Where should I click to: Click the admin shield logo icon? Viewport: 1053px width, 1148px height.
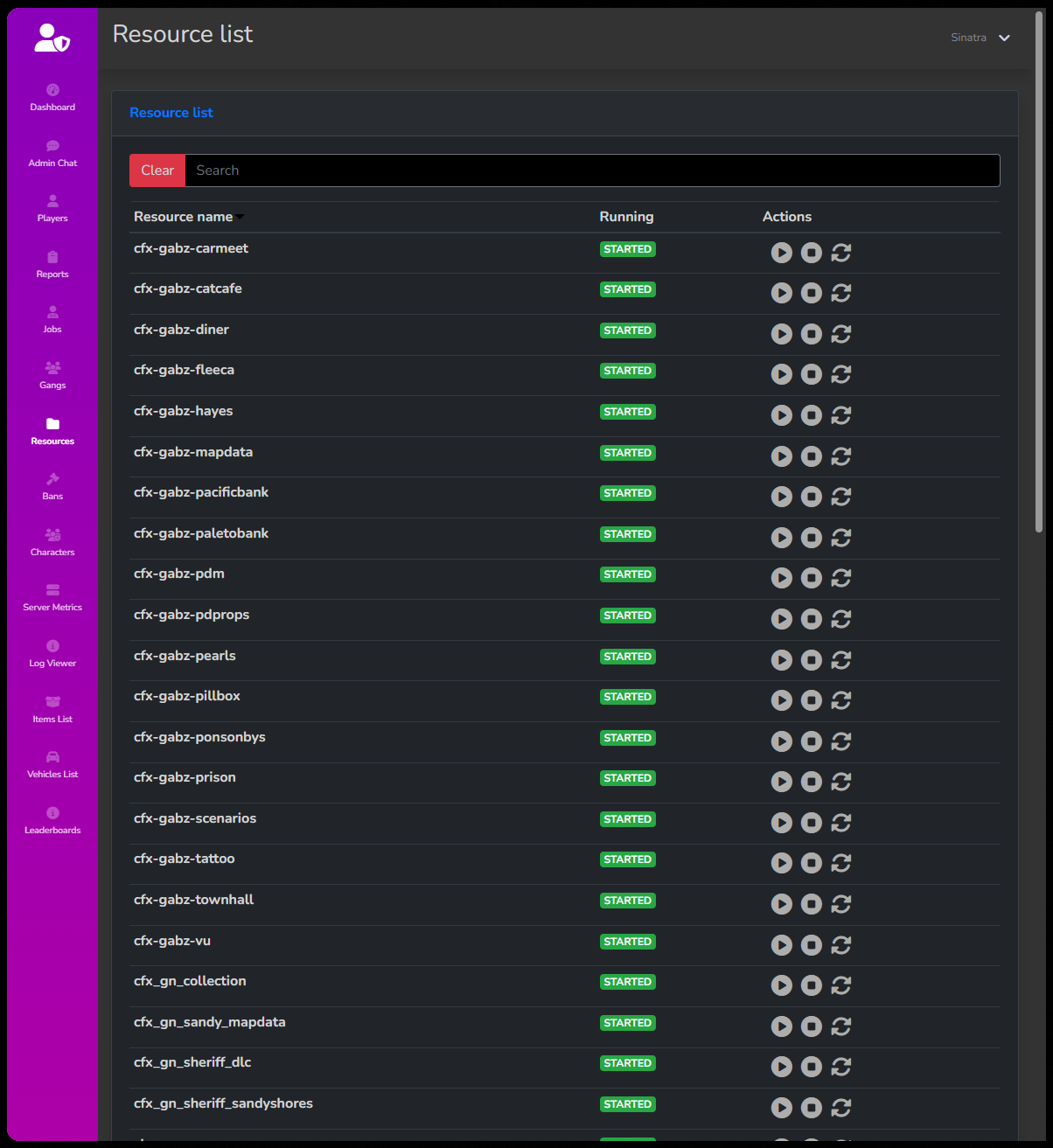click(52, 38)
